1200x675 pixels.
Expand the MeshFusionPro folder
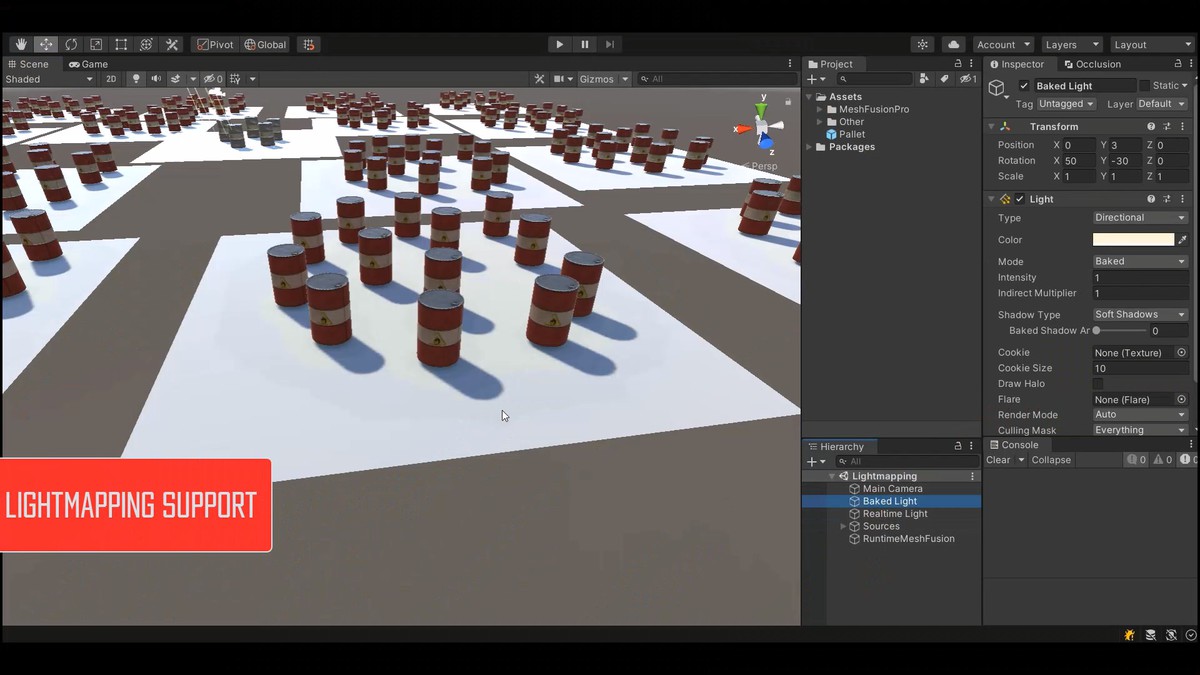pyautogui.click(x=820, y=110)
